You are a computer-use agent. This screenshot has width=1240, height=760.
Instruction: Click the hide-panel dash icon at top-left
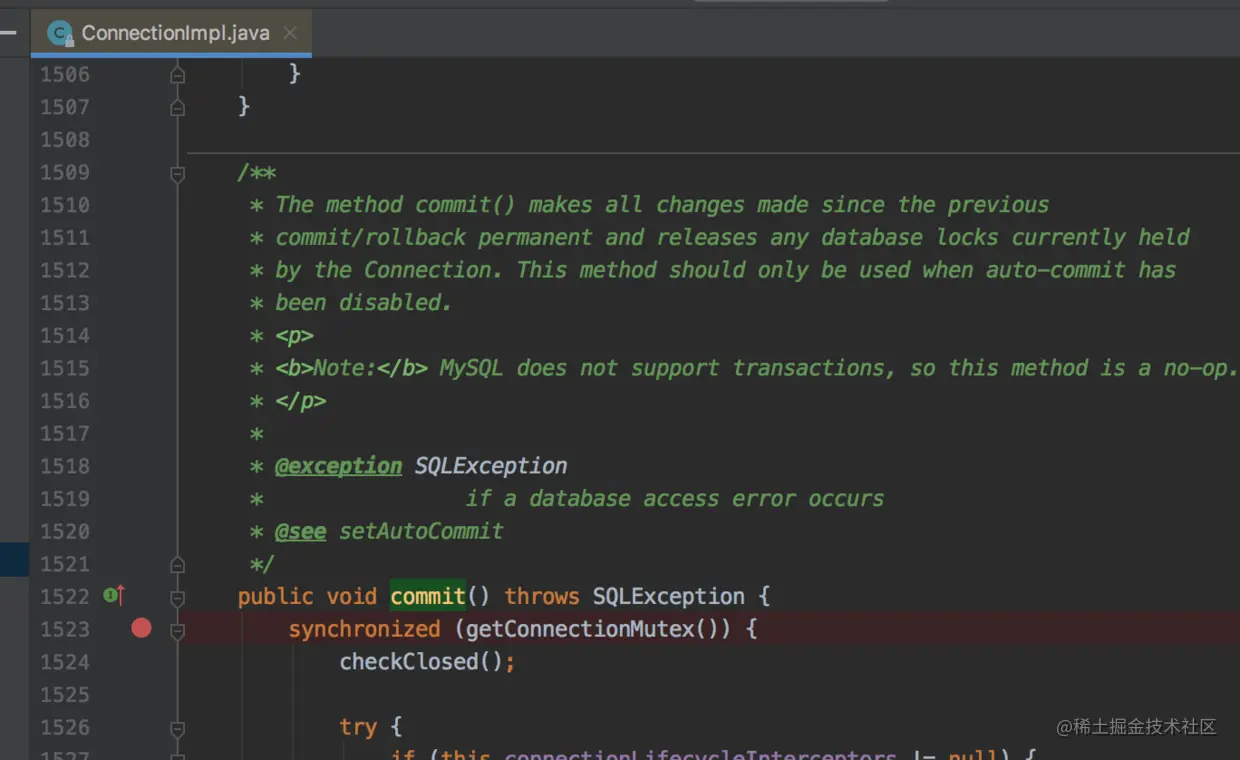pos(10,32)
